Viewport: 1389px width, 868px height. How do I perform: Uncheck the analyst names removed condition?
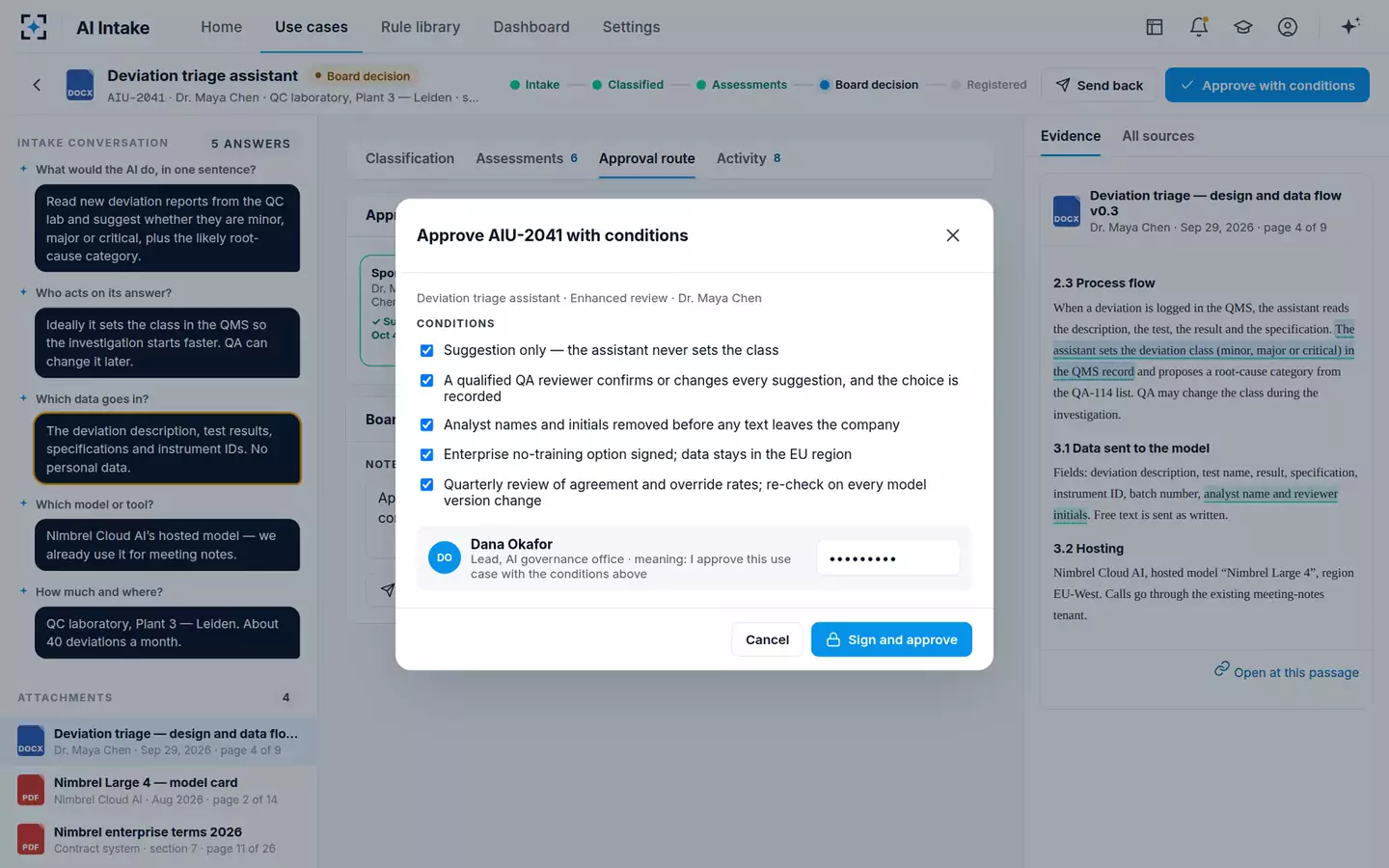(426, 424)
